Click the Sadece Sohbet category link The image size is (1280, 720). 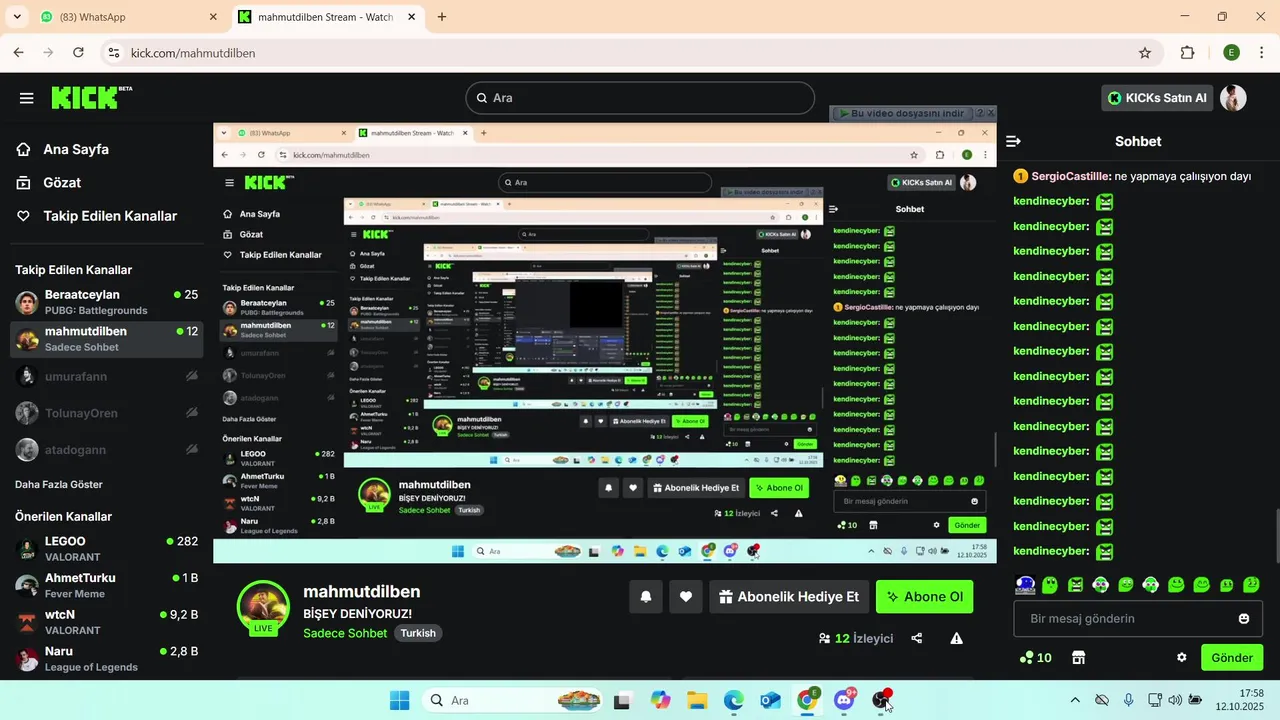345,633
